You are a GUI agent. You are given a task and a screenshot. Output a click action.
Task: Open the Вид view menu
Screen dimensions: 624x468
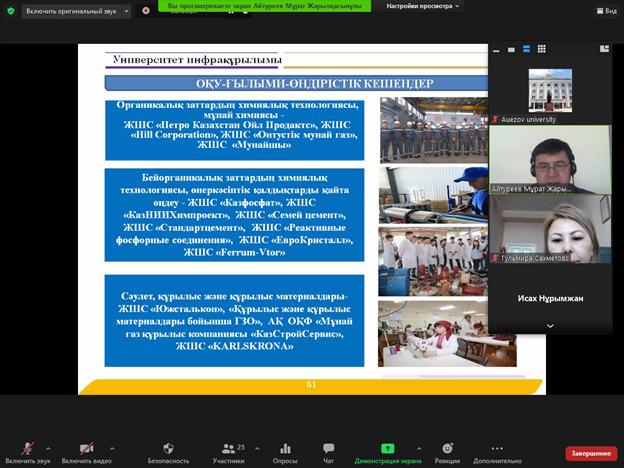pyautogui.click(x=607, y=11)
